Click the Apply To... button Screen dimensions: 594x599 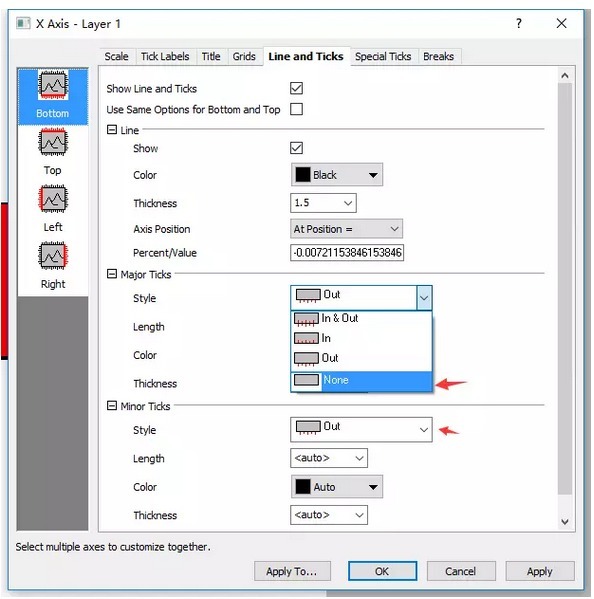[292, 571]
